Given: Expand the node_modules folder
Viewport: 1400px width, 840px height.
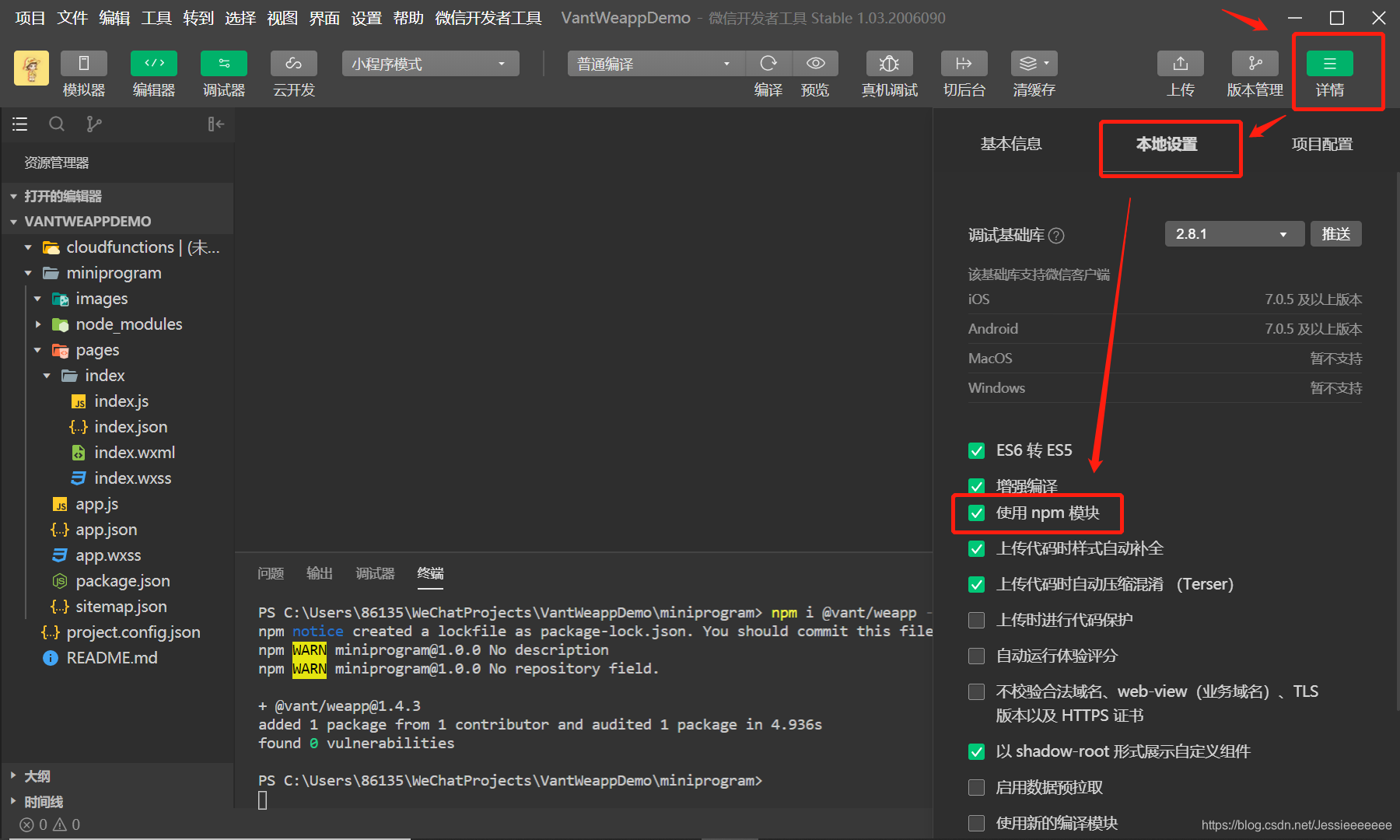Looking at the screenshot, I should 37,324.
